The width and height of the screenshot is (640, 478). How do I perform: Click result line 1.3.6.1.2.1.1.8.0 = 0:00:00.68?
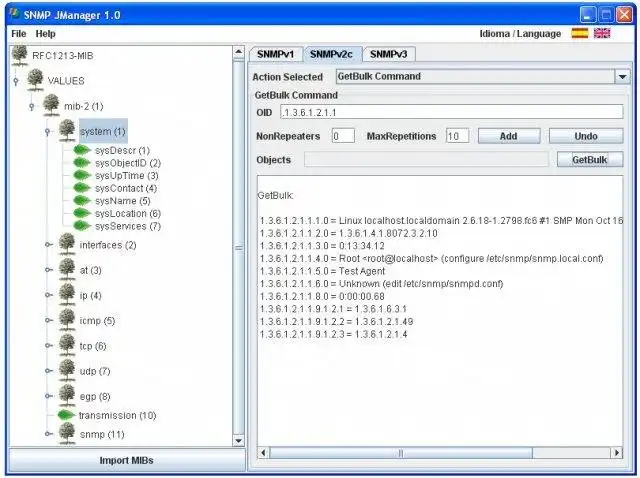(322, 296)
